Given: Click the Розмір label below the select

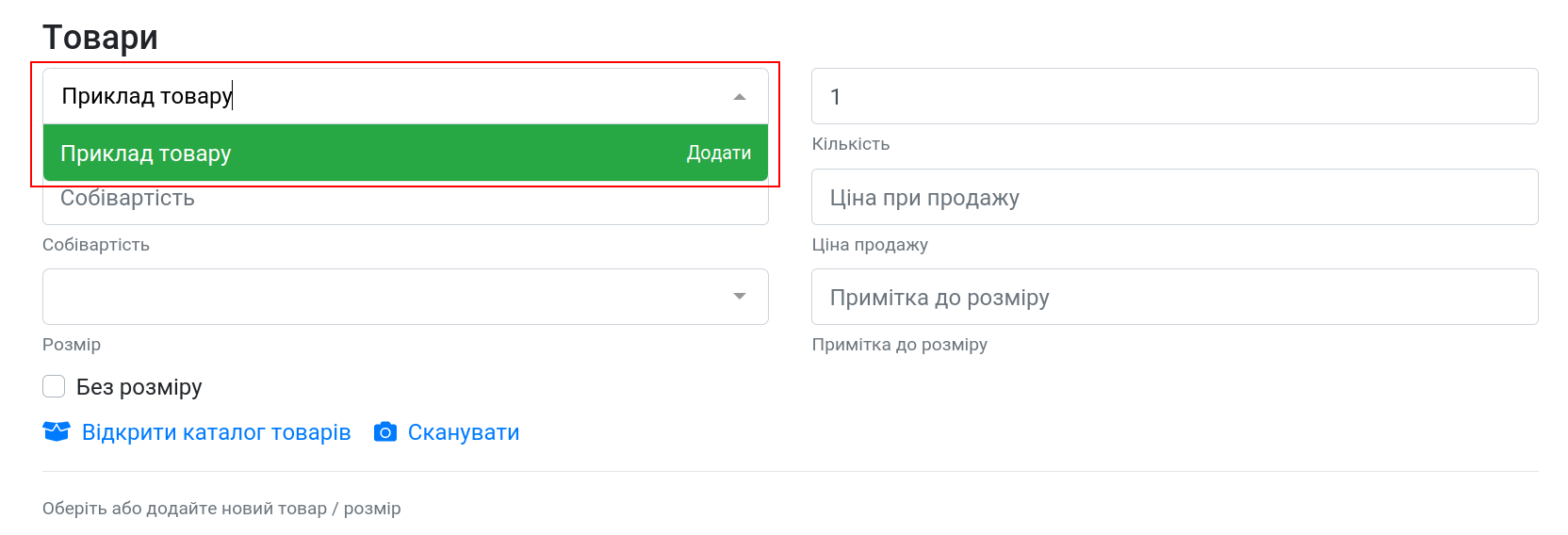Looking at the screenshot, I should pos(72,345).
